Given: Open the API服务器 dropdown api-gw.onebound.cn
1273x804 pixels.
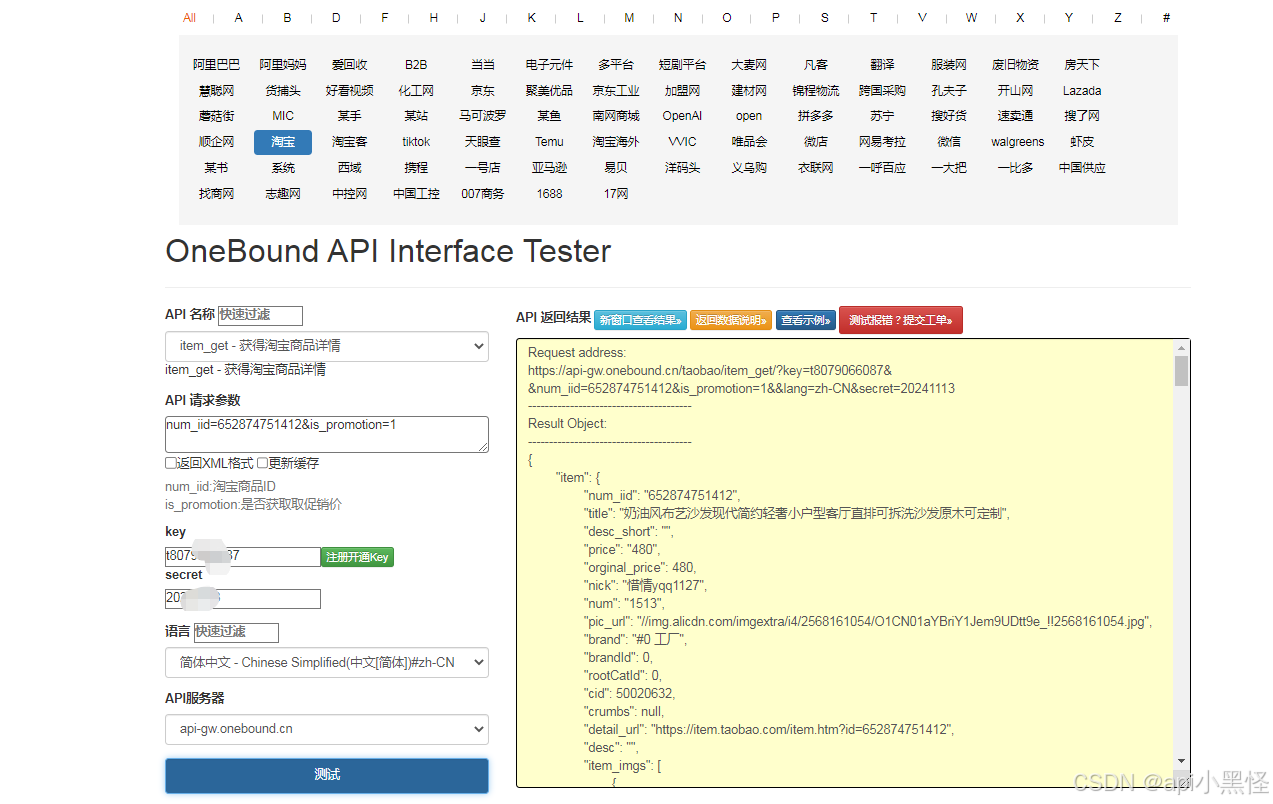Looking at the screenshot, I should tap(327, 729).
